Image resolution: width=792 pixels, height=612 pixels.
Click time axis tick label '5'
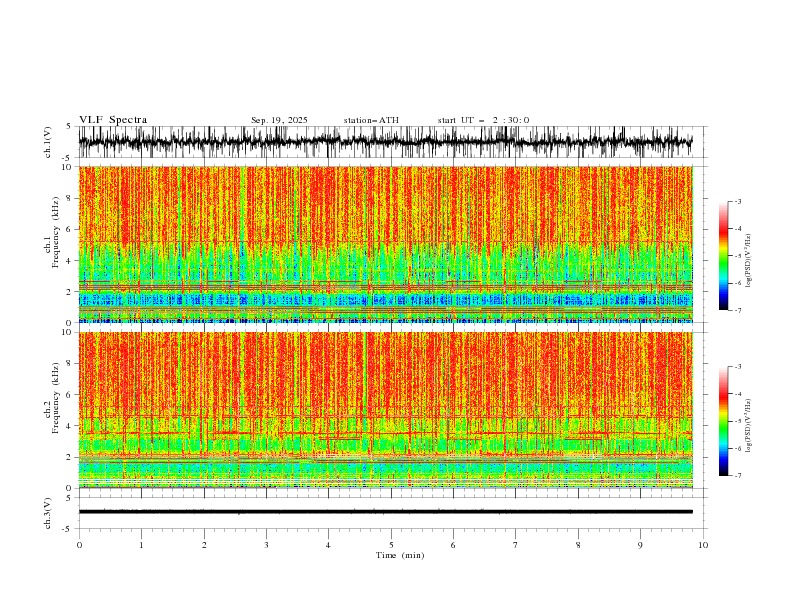pos(391,545)
